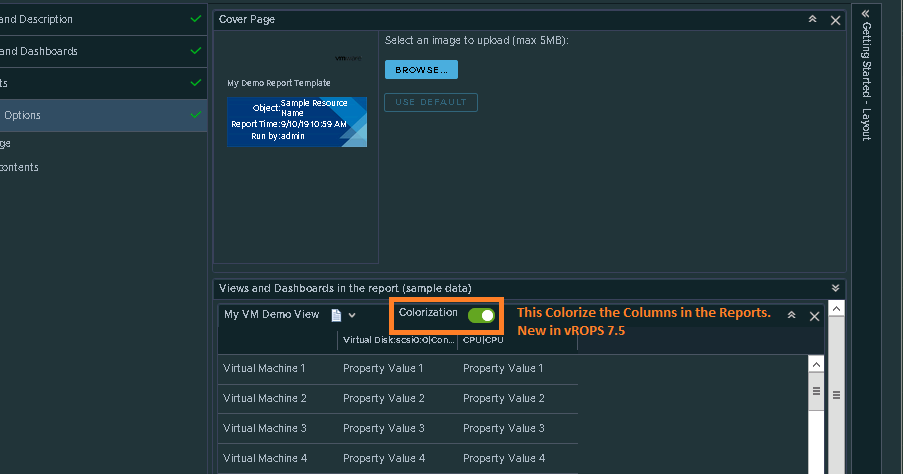Expand the Getting Started Layout sidebar
Screen dimensions: 903x474
[x=866, y=14]
